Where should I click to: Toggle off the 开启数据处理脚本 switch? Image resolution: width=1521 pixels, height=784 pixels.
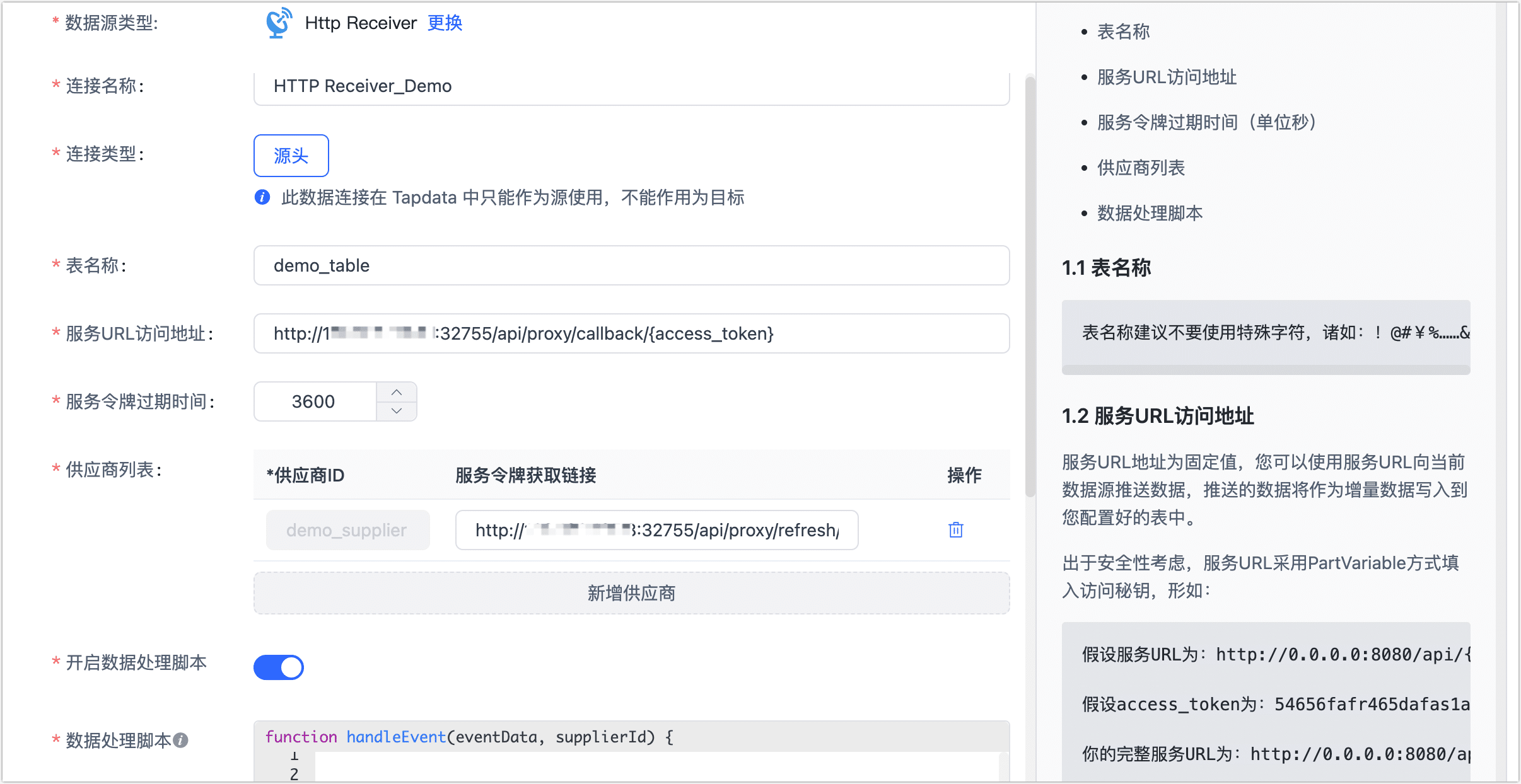(x=279, y=667)
